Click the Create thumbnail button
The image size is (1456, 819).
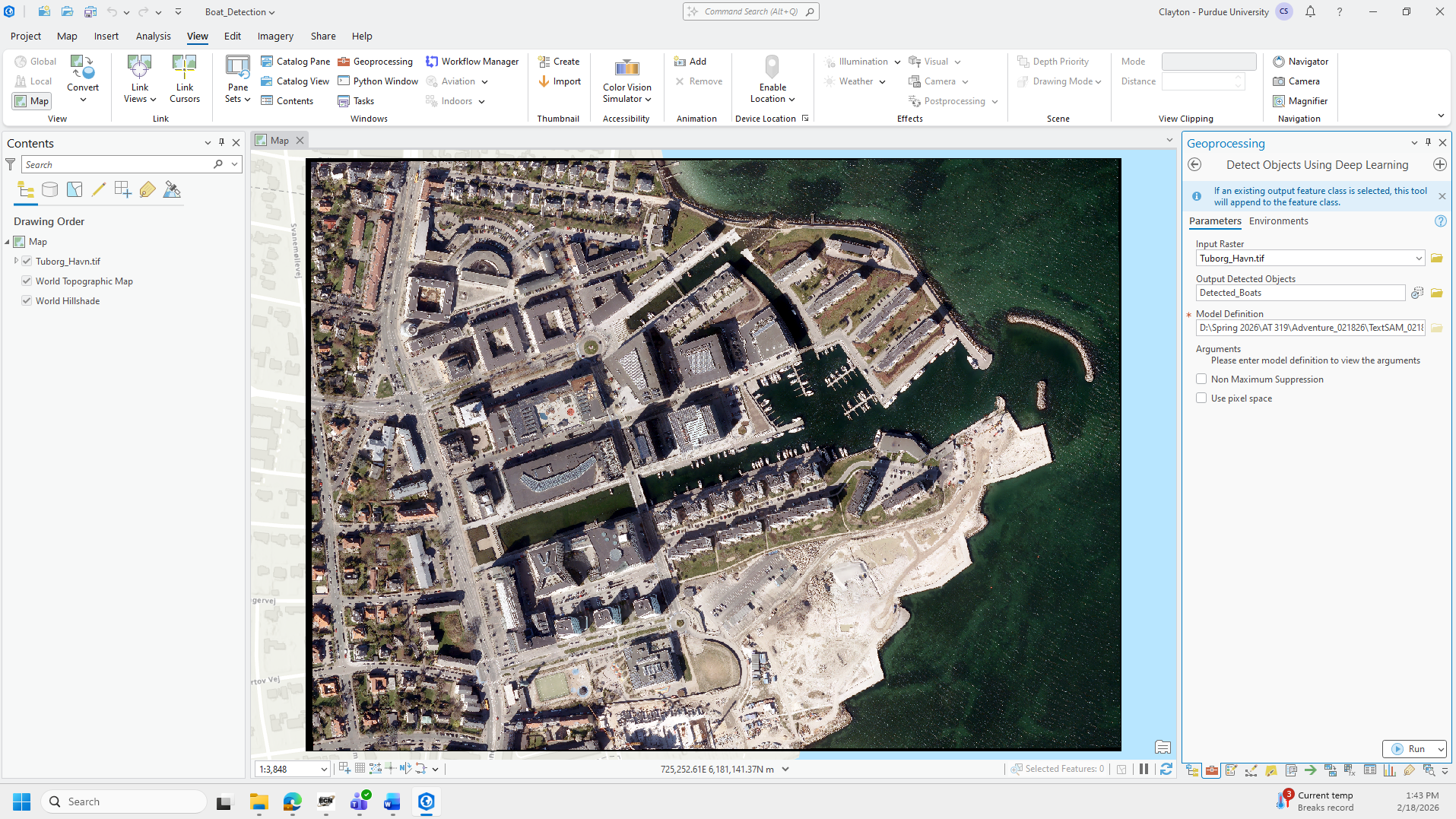click(x=559, y=62)
